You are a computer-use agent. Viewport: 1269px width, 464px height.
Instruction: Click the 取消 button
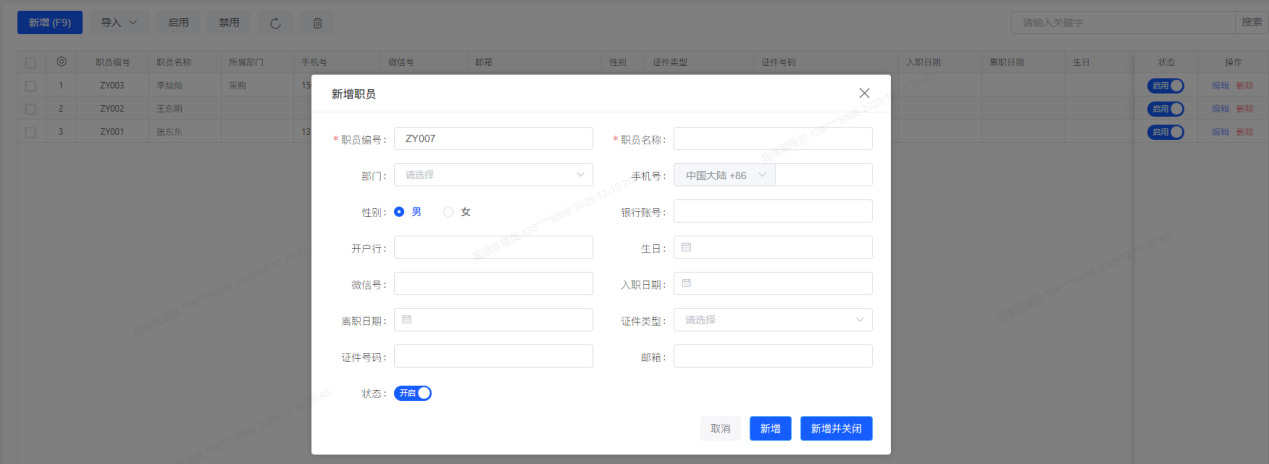720,428
